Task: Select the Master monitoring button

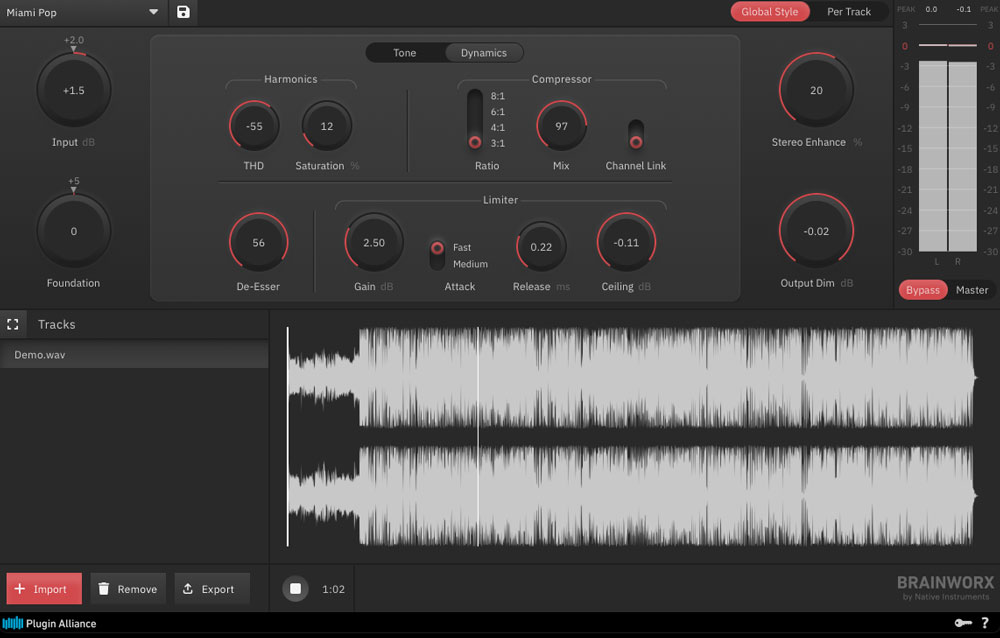Action: 971,290
